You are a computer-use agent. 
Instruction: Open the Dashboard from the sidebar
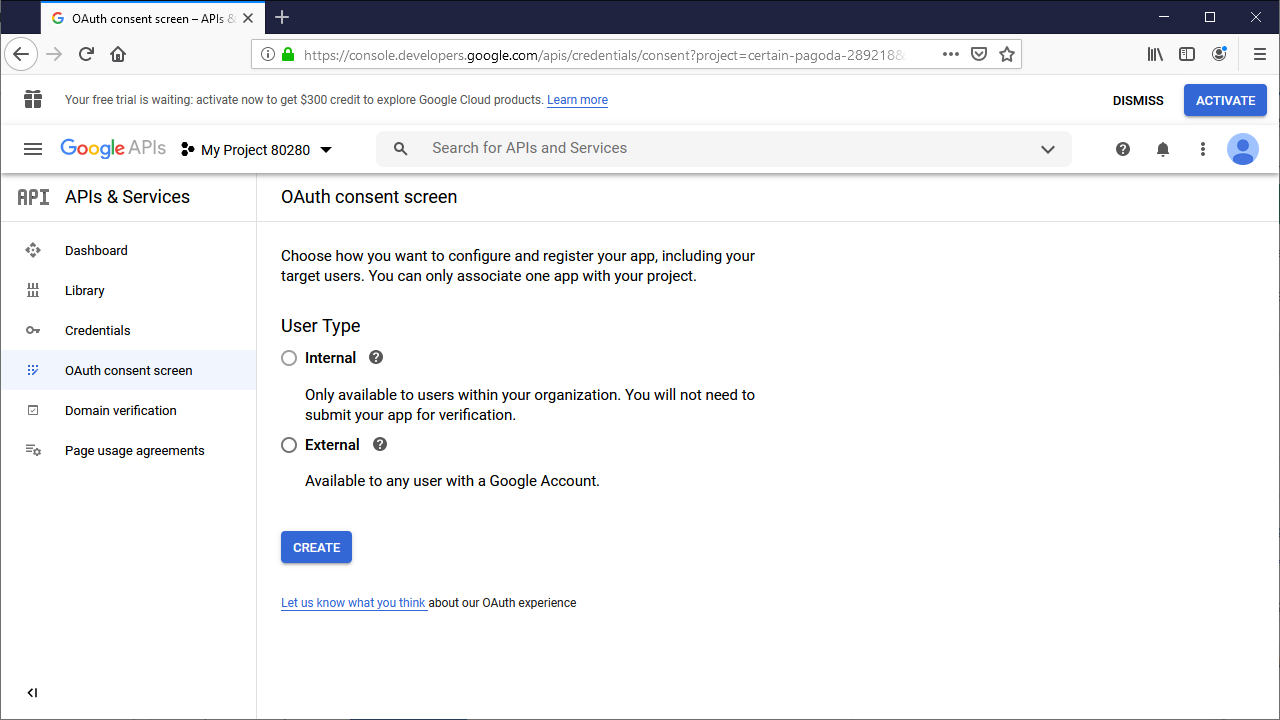click(96, 250)
